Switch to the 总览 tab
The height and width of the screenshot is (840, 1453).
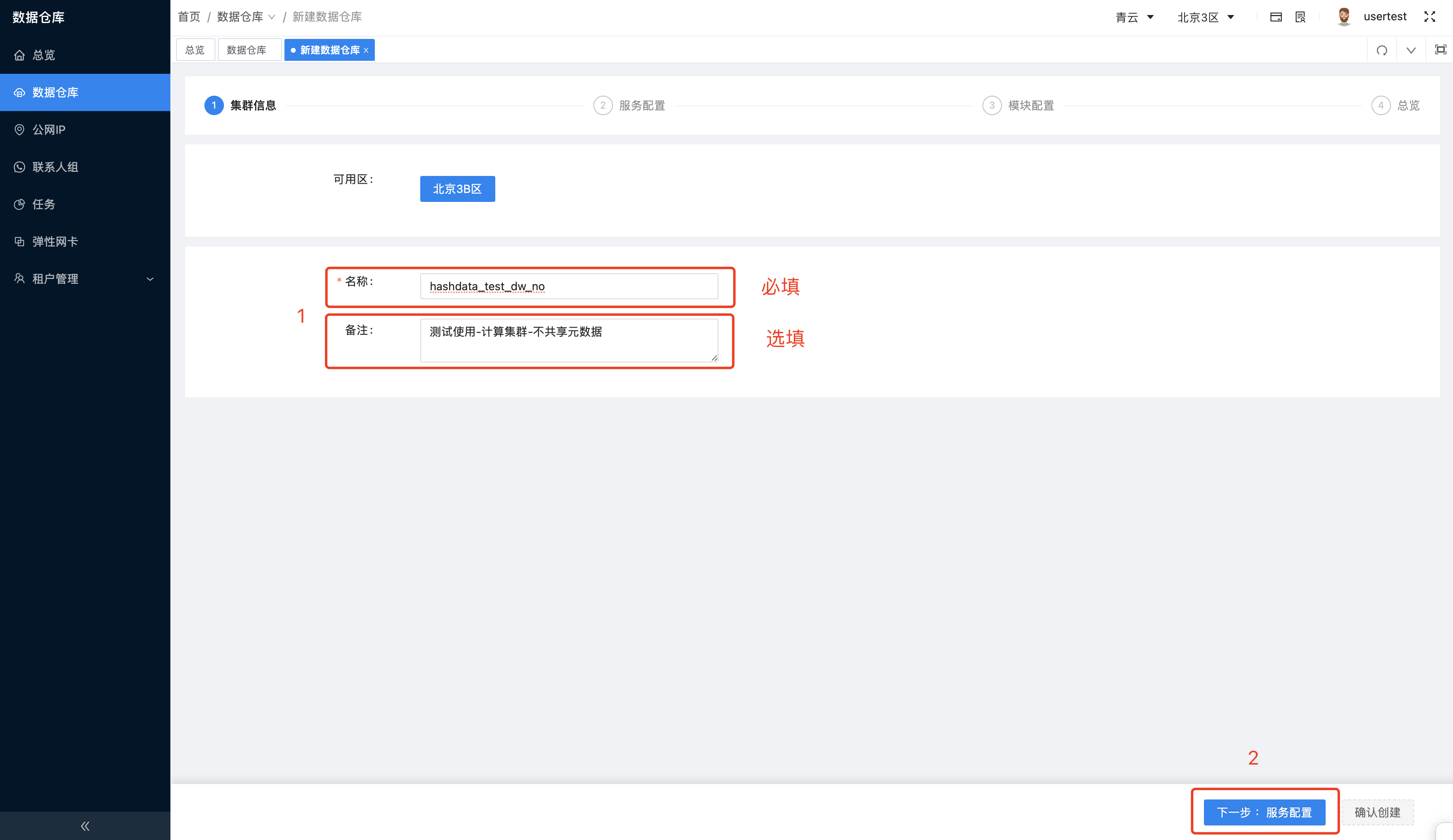click(195, 49)
